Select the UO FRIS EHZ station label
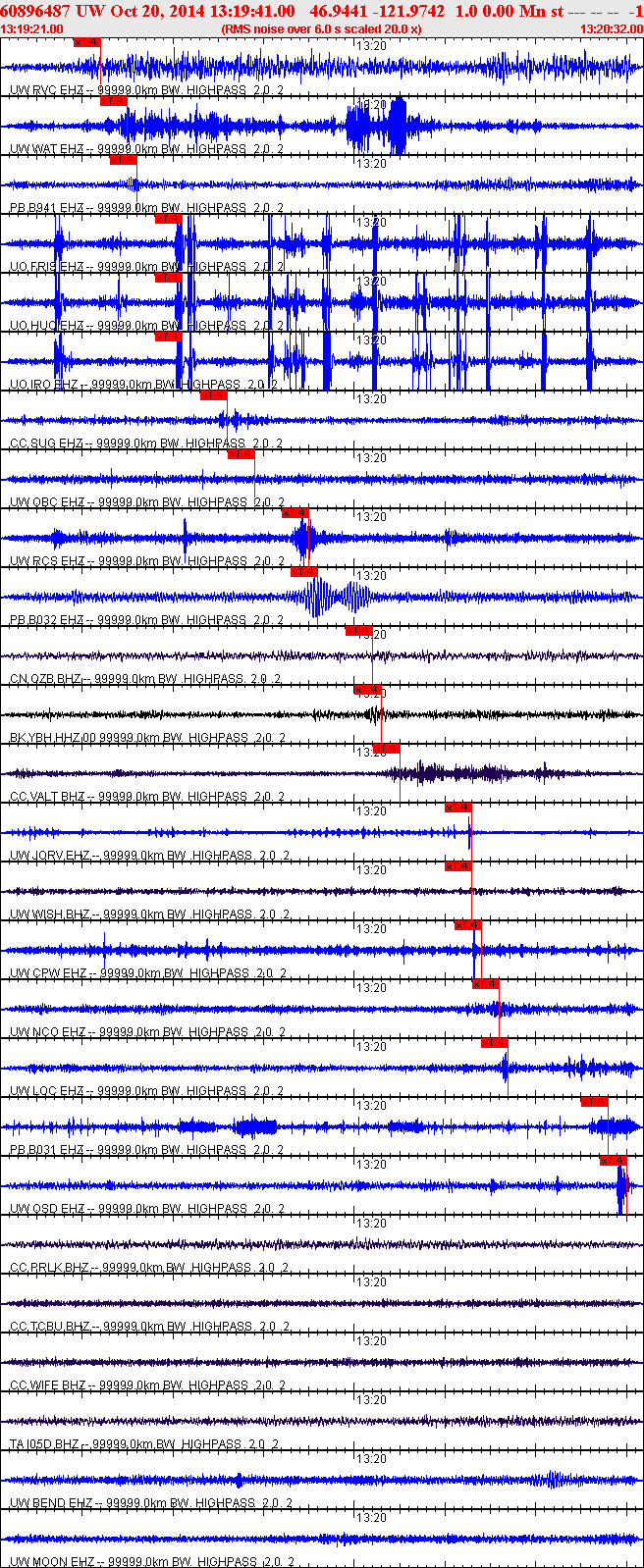Viewport: 644px width, 1568px height. pos(147,267)
